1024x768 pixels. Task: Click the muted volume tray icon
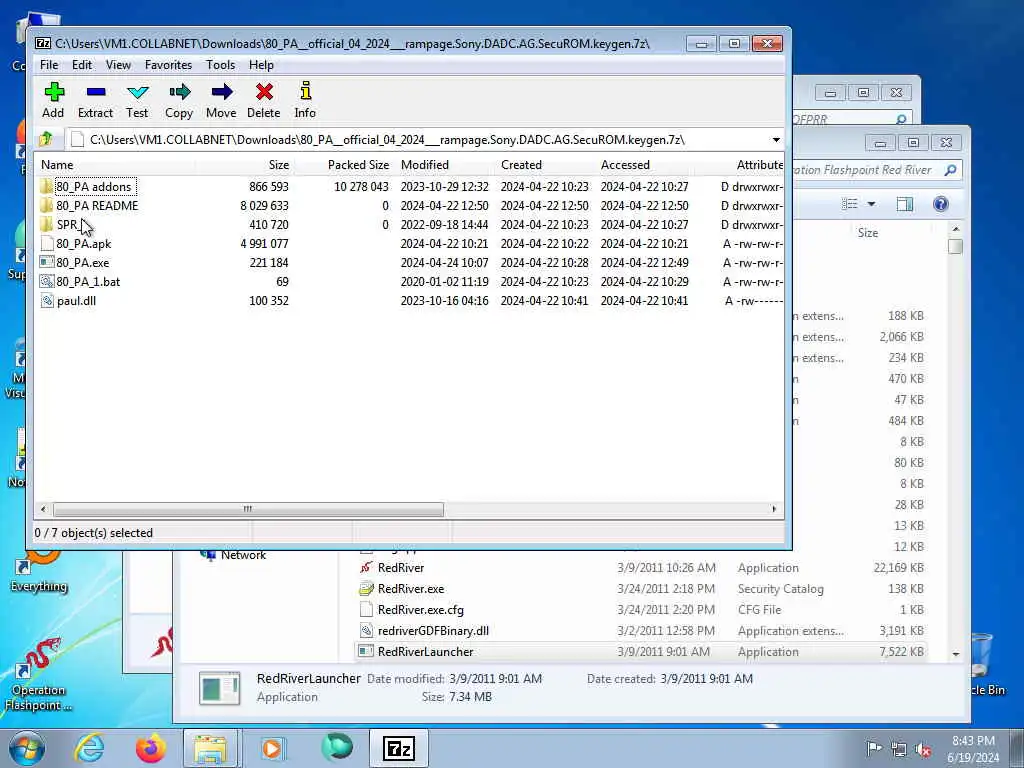[x=923, y=750]
